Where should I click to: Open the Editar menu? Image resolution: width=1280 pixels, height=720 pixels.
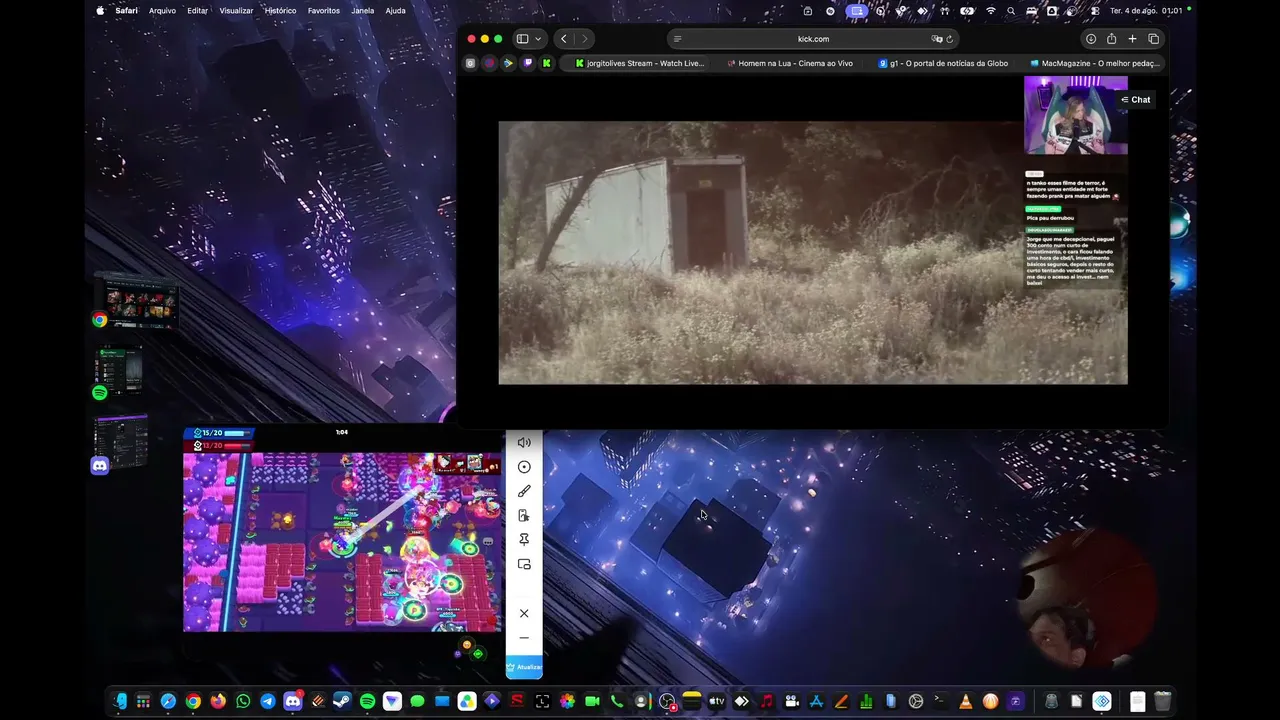point(198,10)
